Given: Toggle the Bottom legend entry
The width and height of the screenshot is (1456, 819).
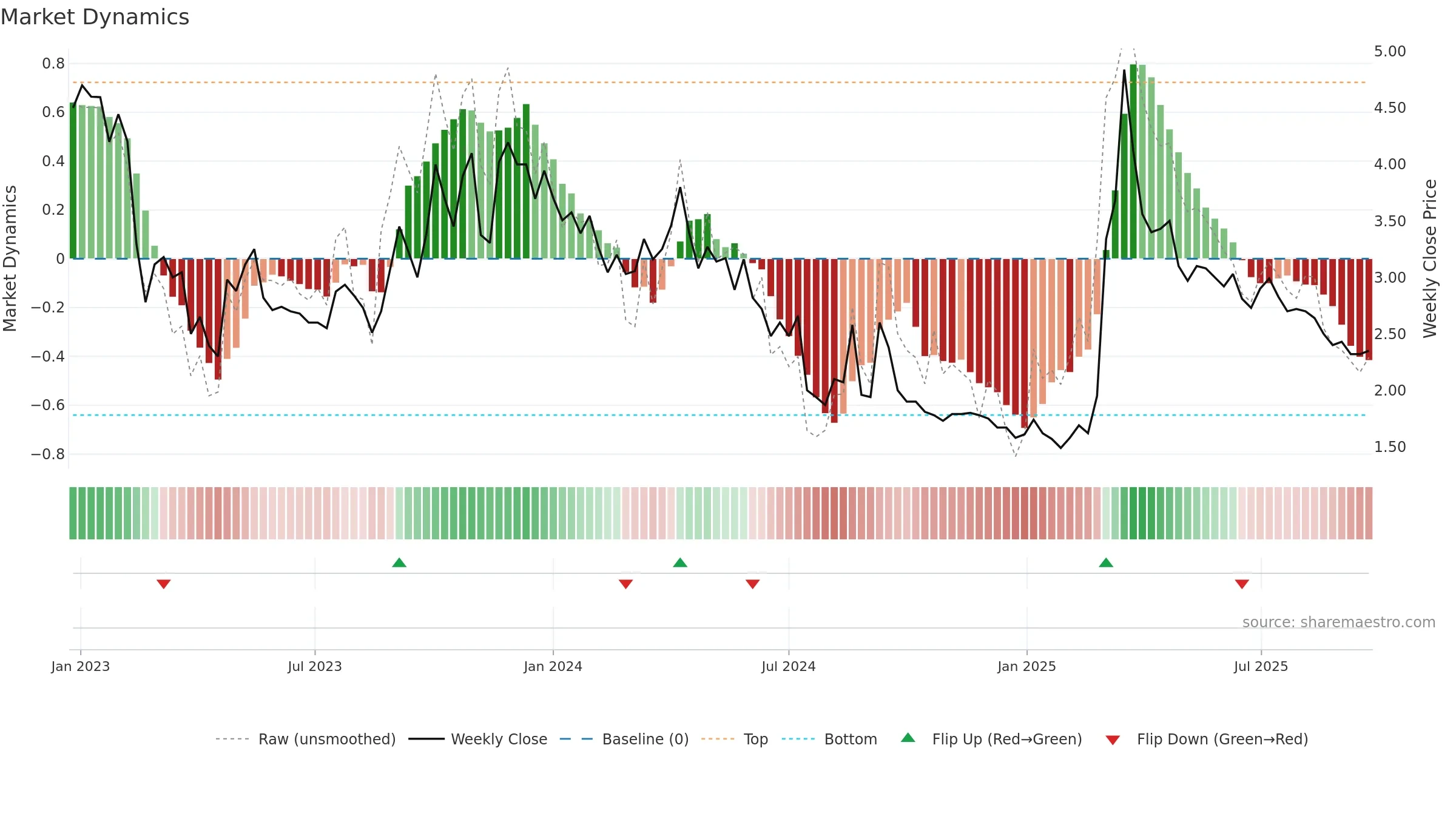Looking at the screenshot, I should pyautogui.click(x=829, y=739).
